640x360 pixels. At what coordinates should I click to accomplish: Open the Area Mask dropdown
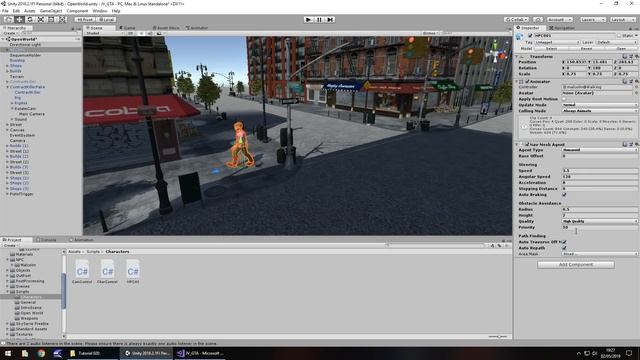click(600, 253)
